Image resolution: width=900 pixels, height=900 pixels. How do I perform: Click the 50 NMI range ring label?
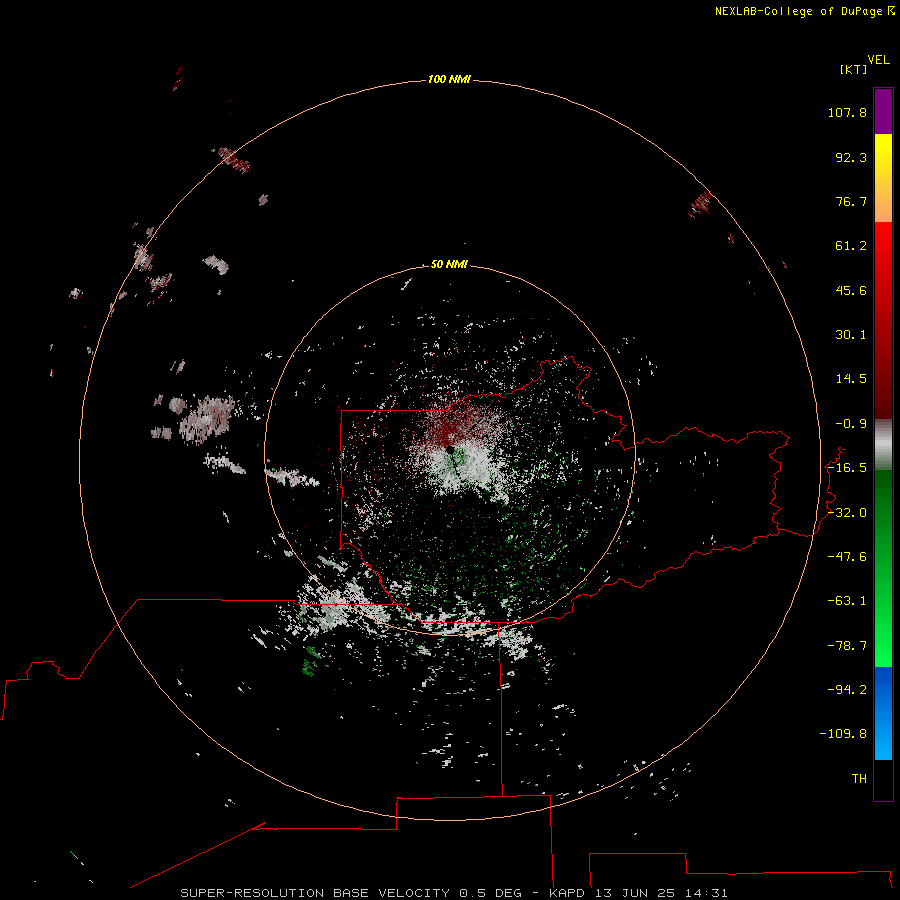click(449, 264)
